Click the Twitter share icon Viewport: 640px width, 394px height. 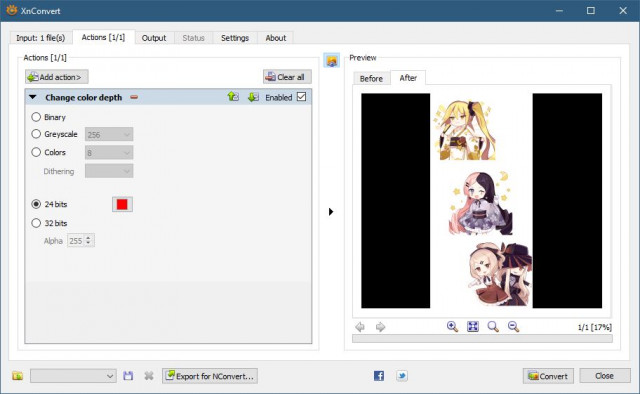click(402, 376)
